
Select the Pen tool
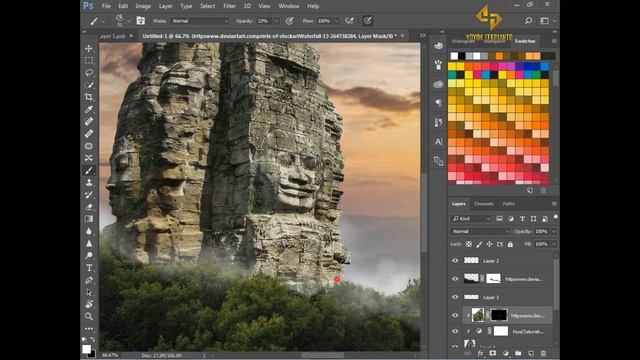point(89,280)
